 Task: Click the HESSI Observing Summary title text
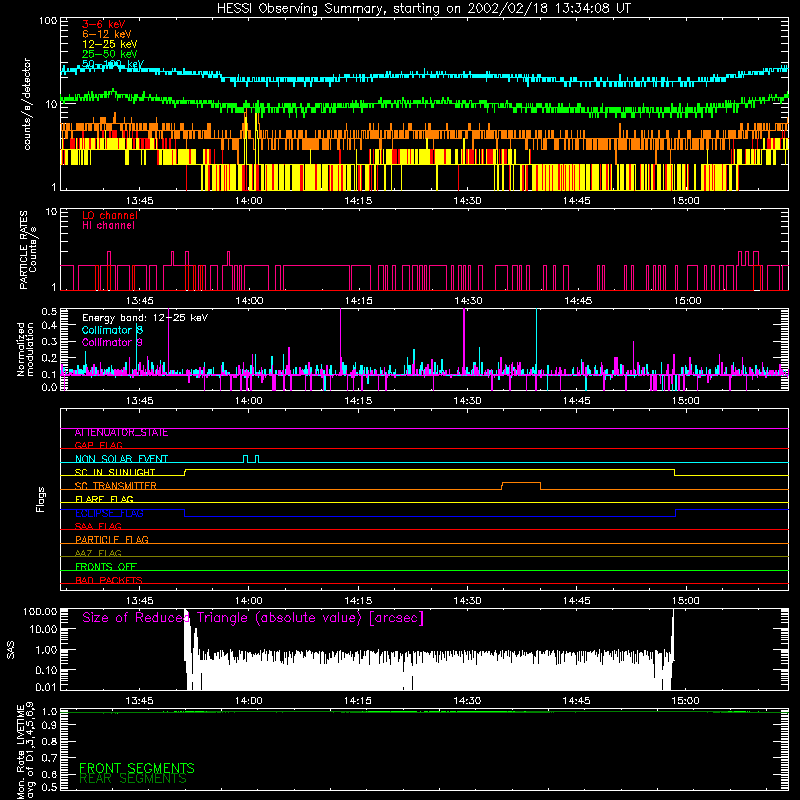coord(423,8)
